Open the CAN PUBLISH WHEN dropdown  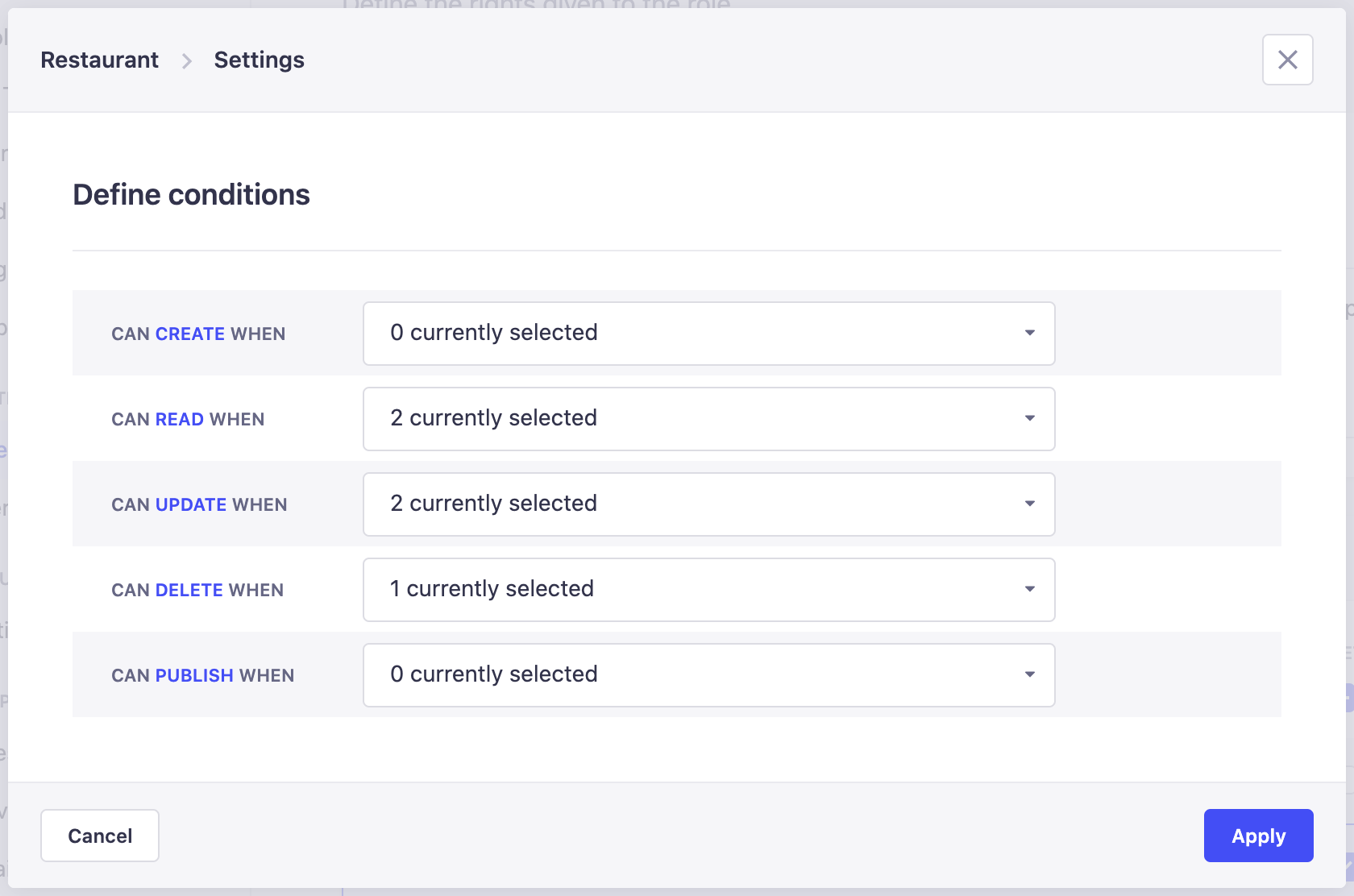coord(708,674)
